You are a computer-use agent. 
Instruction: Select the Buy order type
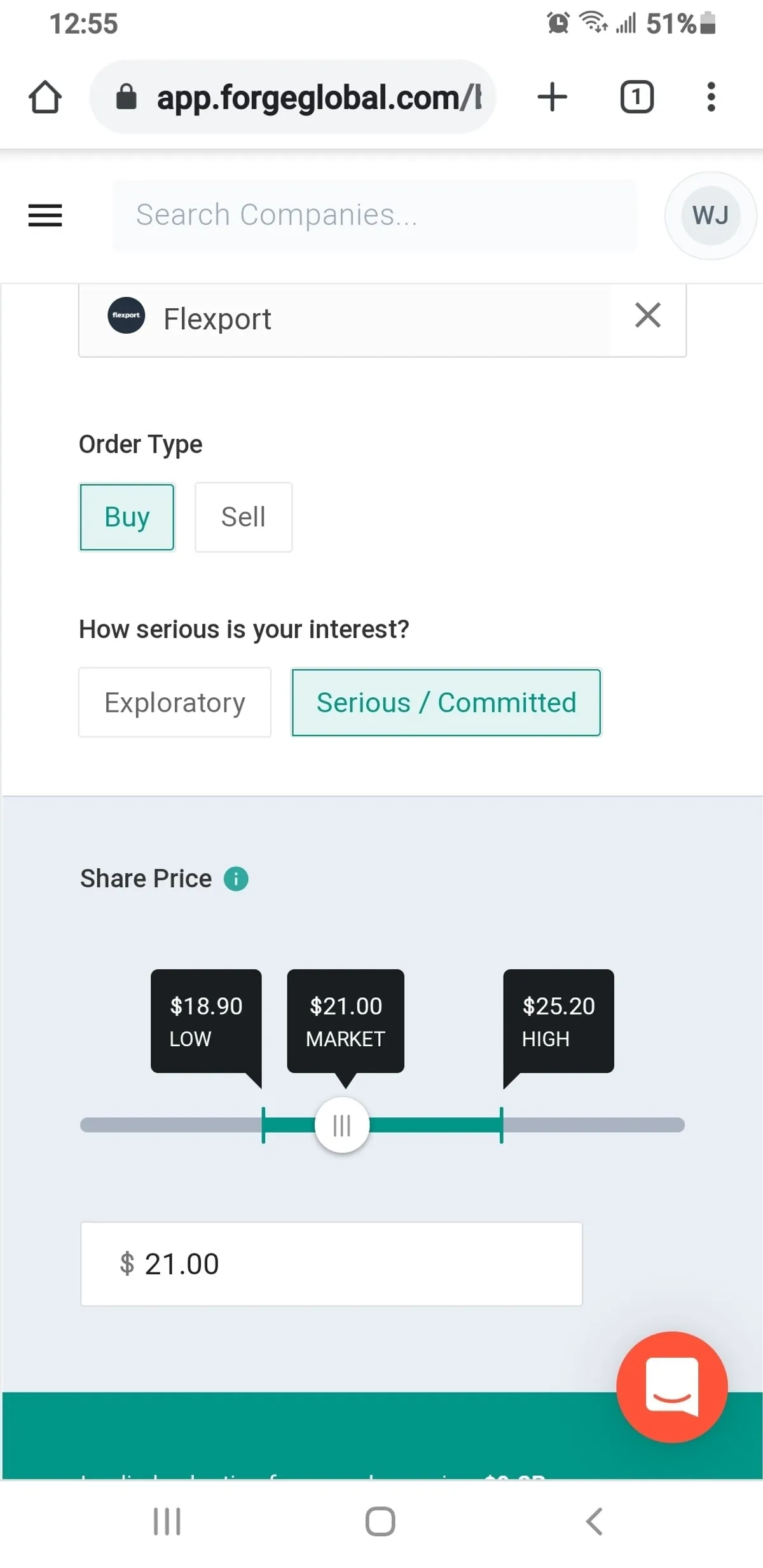click(127, 517)
